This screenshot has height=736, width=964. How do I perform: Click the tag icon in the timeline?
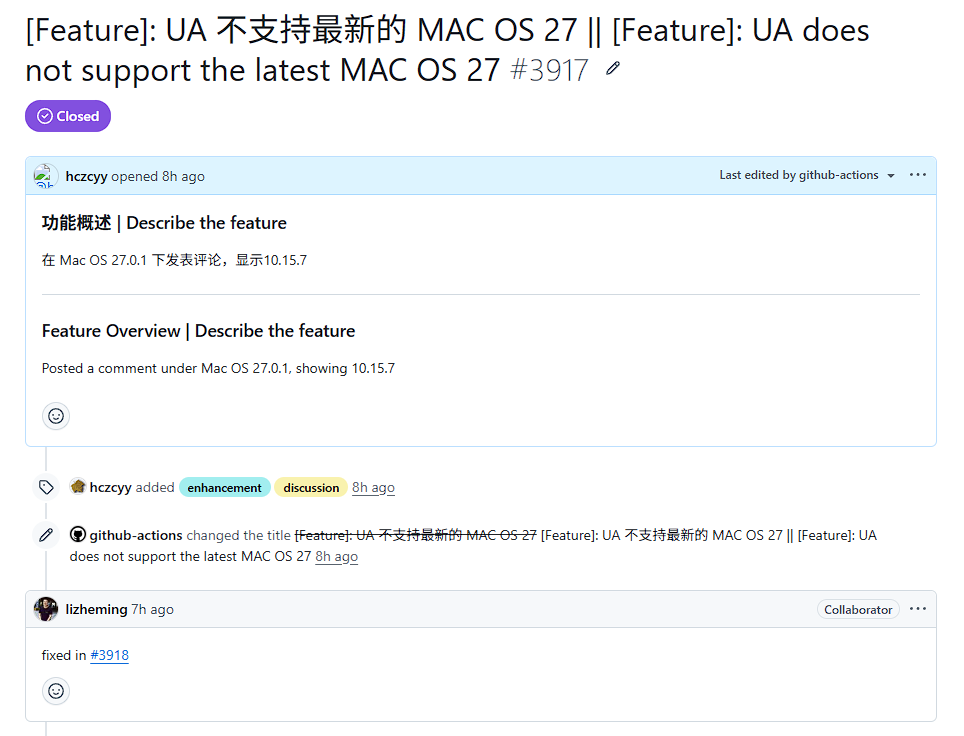pos(46,488)
